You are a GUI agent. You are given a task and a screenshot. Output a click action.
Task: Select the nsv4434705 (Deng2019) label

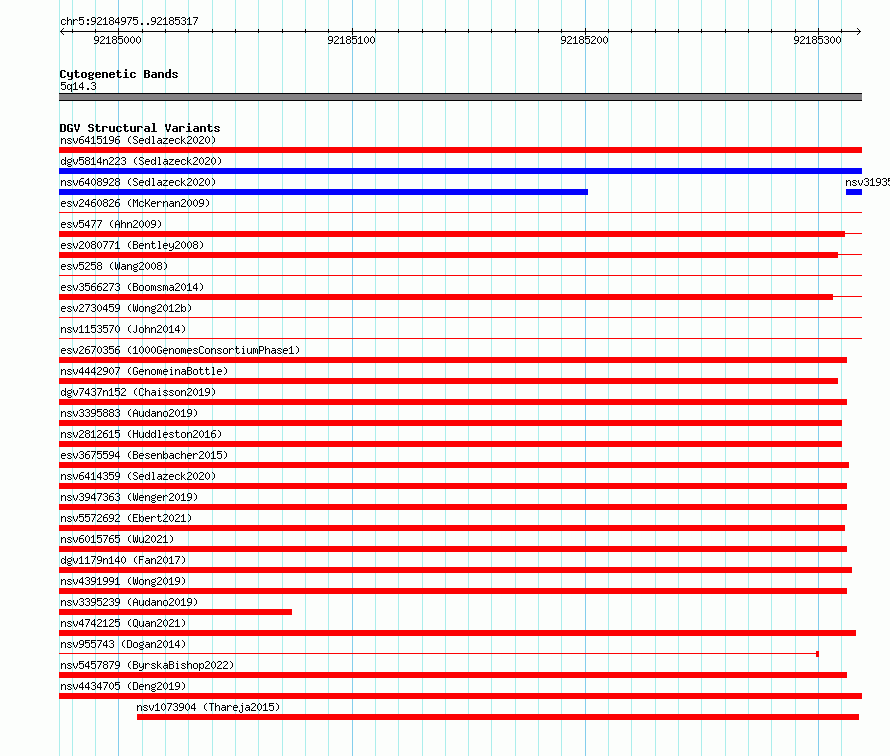pos(123,686)
